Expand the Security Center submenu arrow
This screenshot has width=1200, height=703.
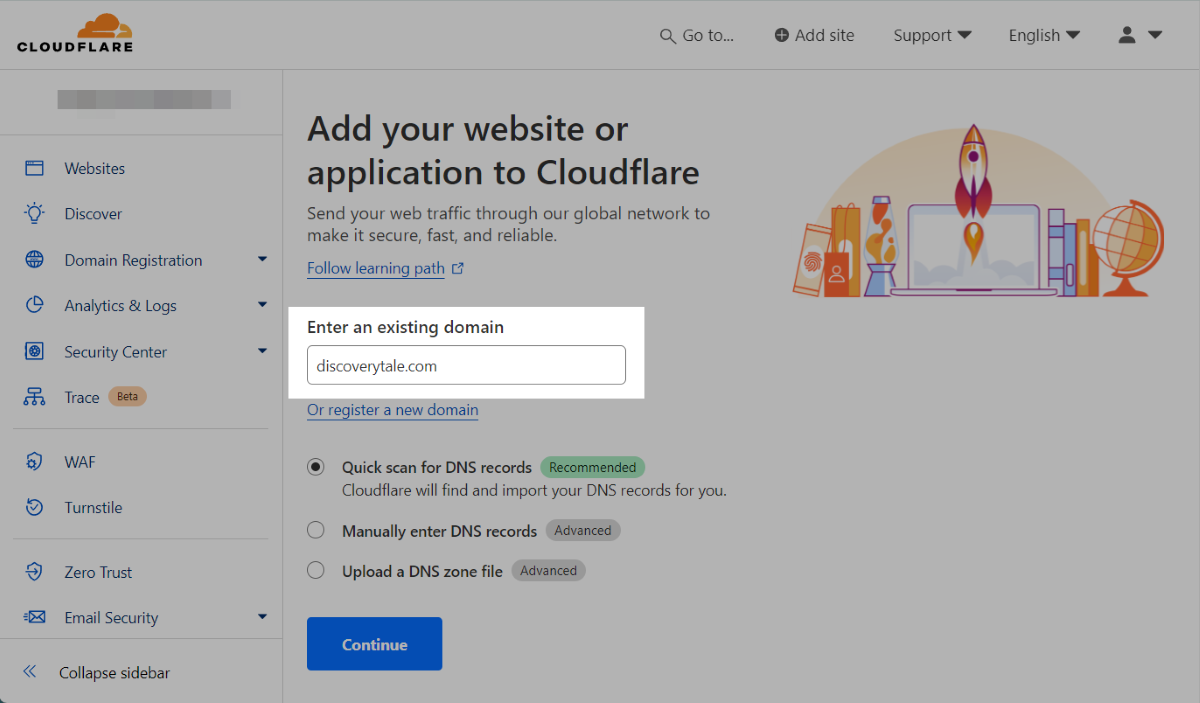tap(262, 350)
